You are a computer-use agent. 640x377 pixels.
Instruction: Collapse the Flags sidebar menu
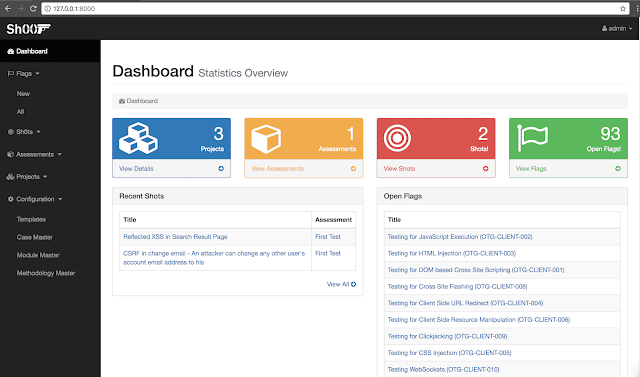(x=24, y=73)
